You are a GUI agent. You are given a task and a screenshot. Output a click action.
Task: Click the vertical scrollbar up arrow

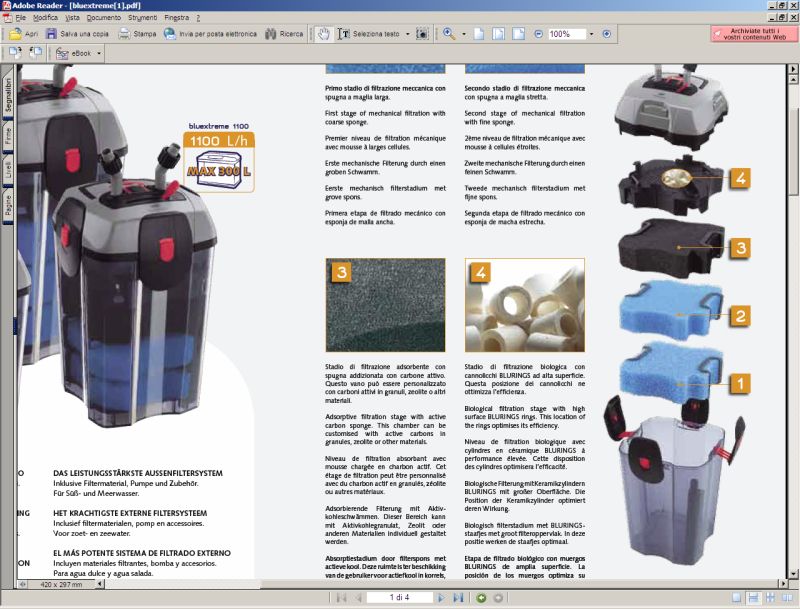[x=793, y=80]
